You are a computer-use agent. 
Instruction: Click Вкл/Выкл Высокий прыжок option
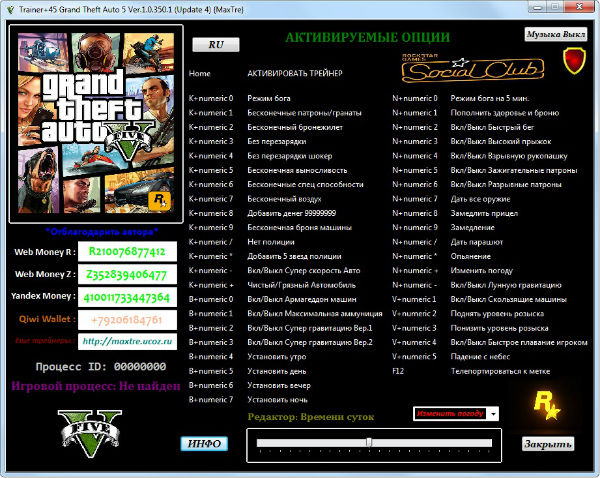(x=501, y=142)
